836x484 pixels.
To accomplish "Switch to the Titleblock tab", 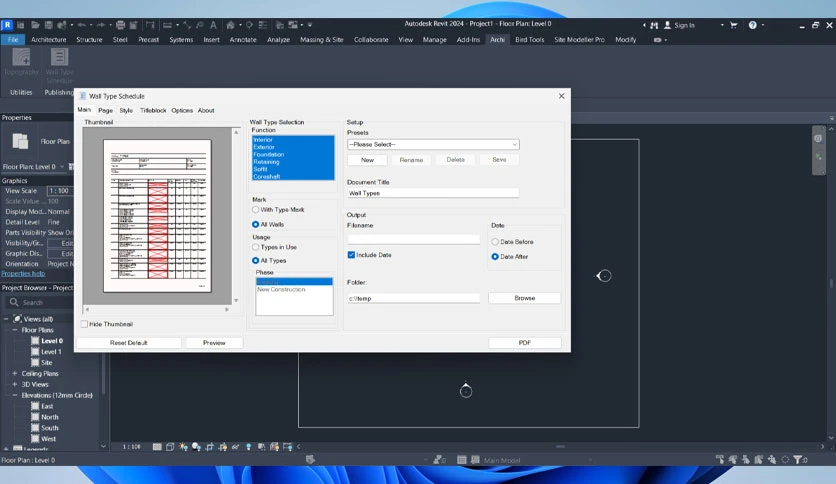I will (153, 110).
